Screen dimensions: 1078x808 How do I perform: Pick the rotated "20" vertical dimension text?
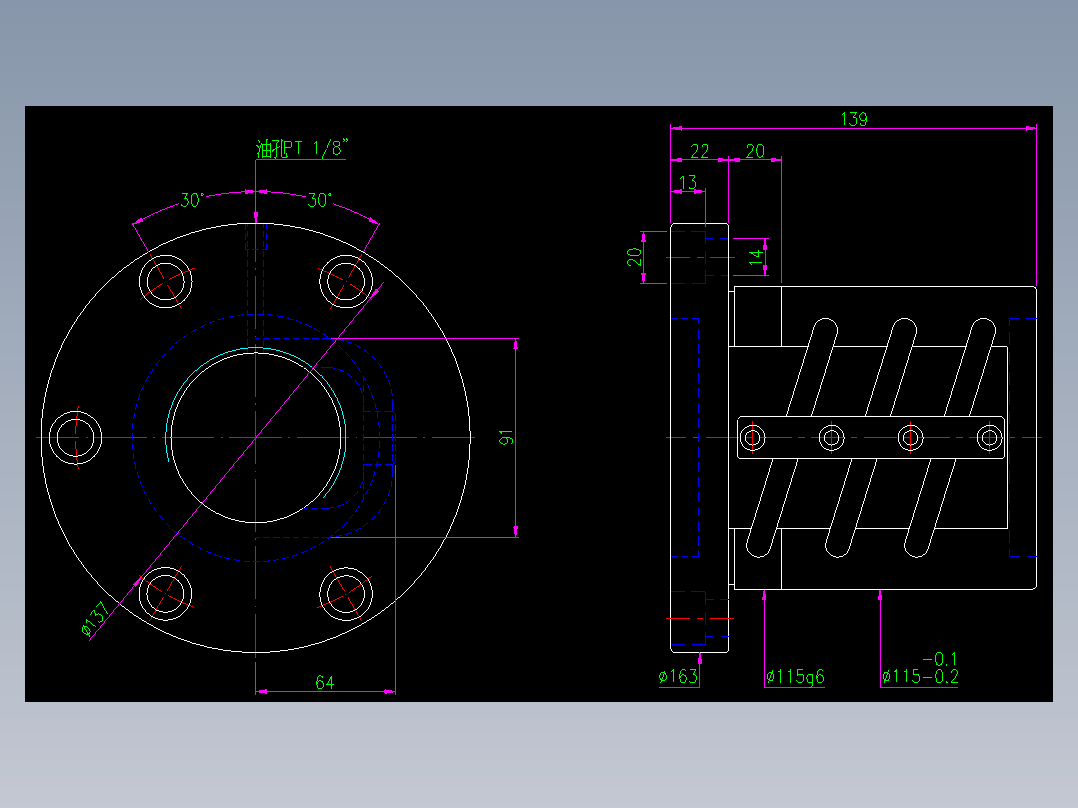tap(634, 257)
